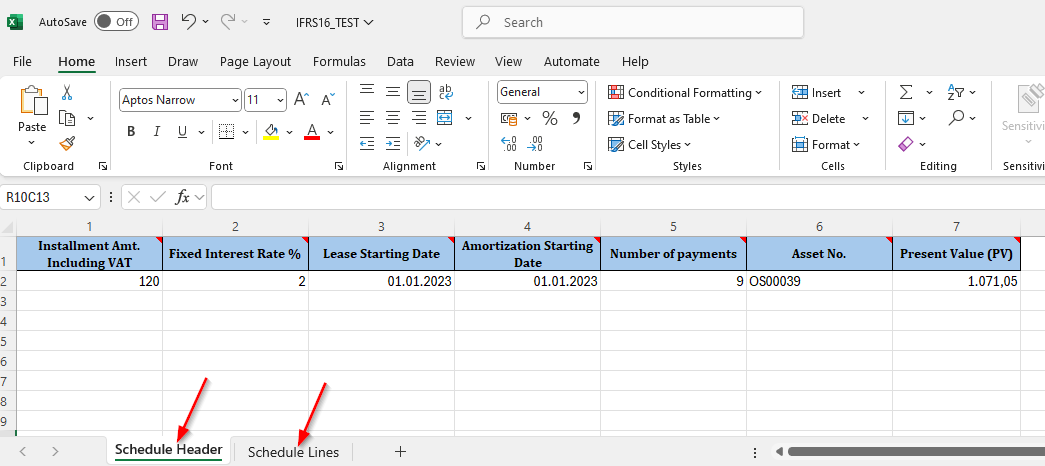
Task: Click the Paste clipboard icon
Action: (x=33, y=100)
